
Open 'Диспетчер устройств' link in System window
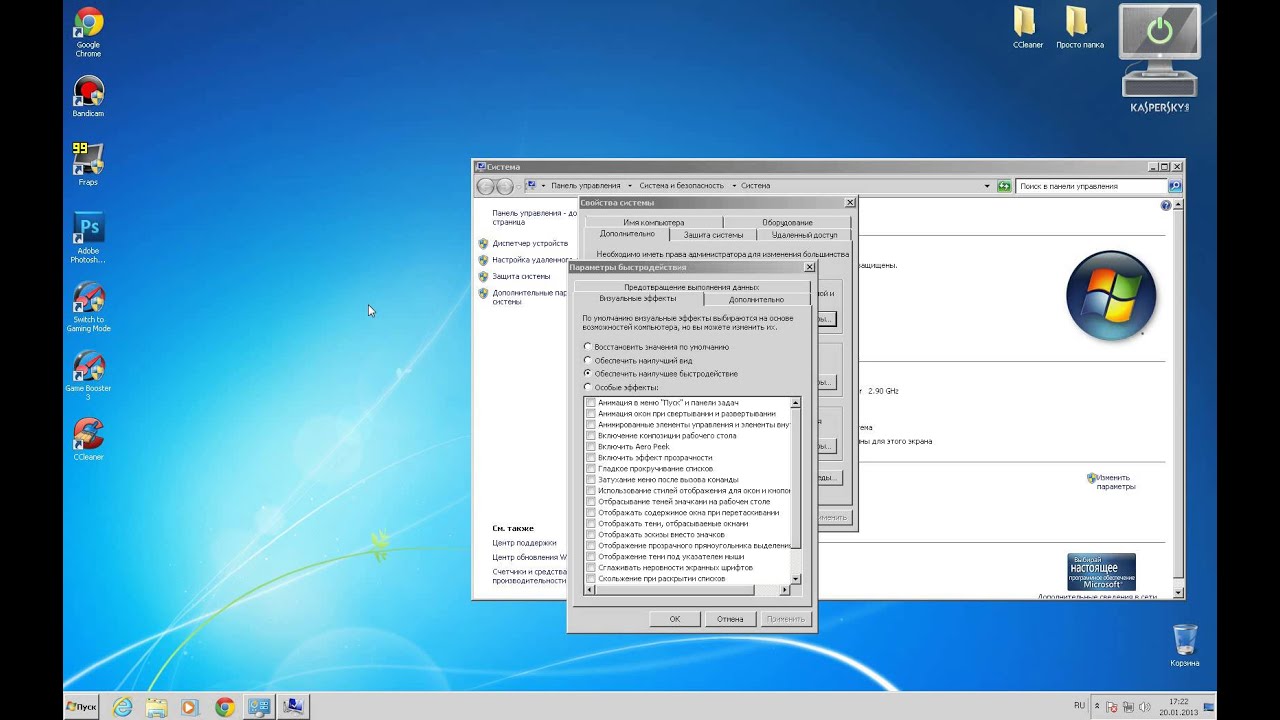pos(530,243)
